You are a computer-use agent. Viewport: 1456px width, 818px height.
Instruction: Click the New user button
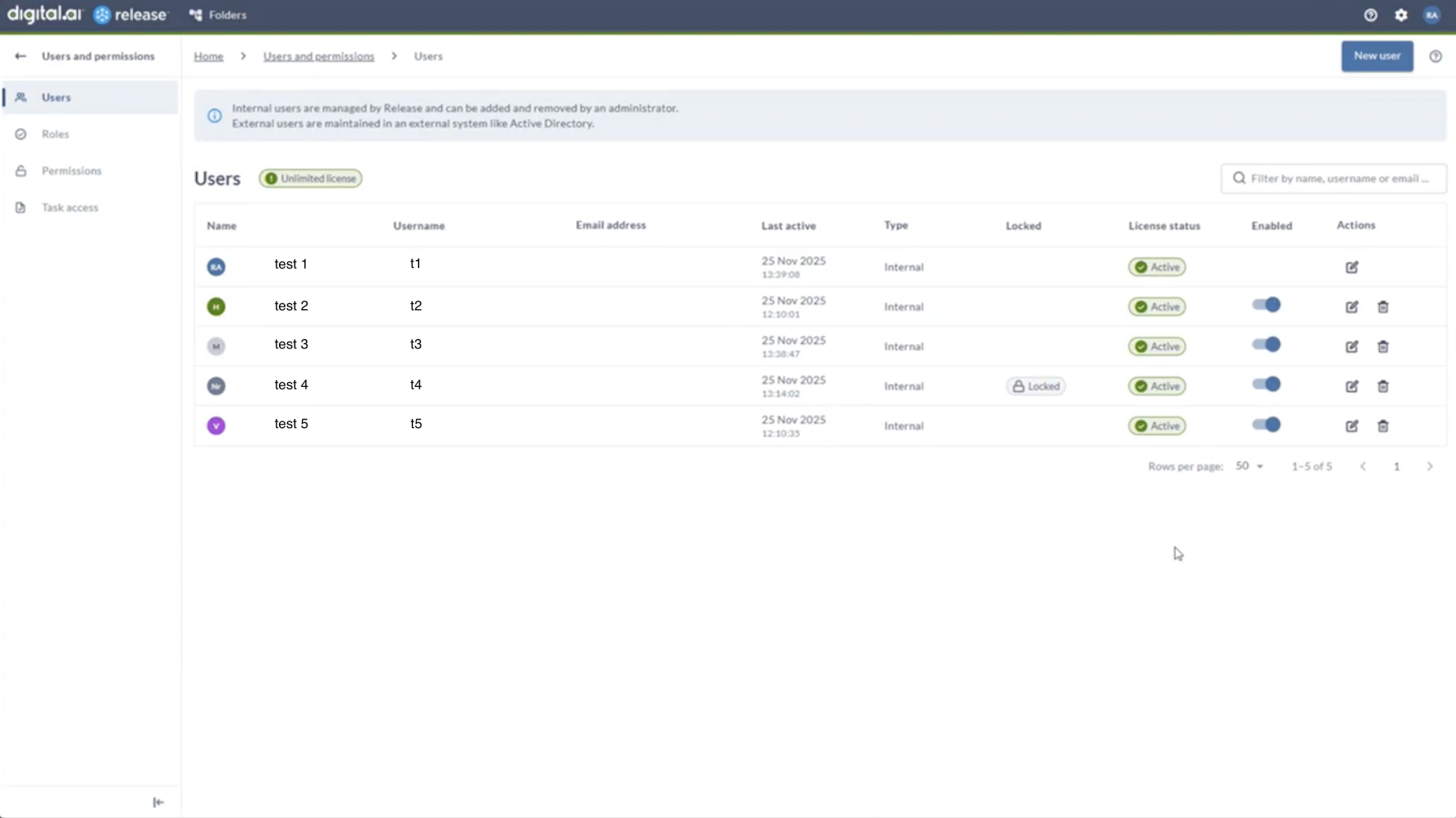[x=1376, y=56]
